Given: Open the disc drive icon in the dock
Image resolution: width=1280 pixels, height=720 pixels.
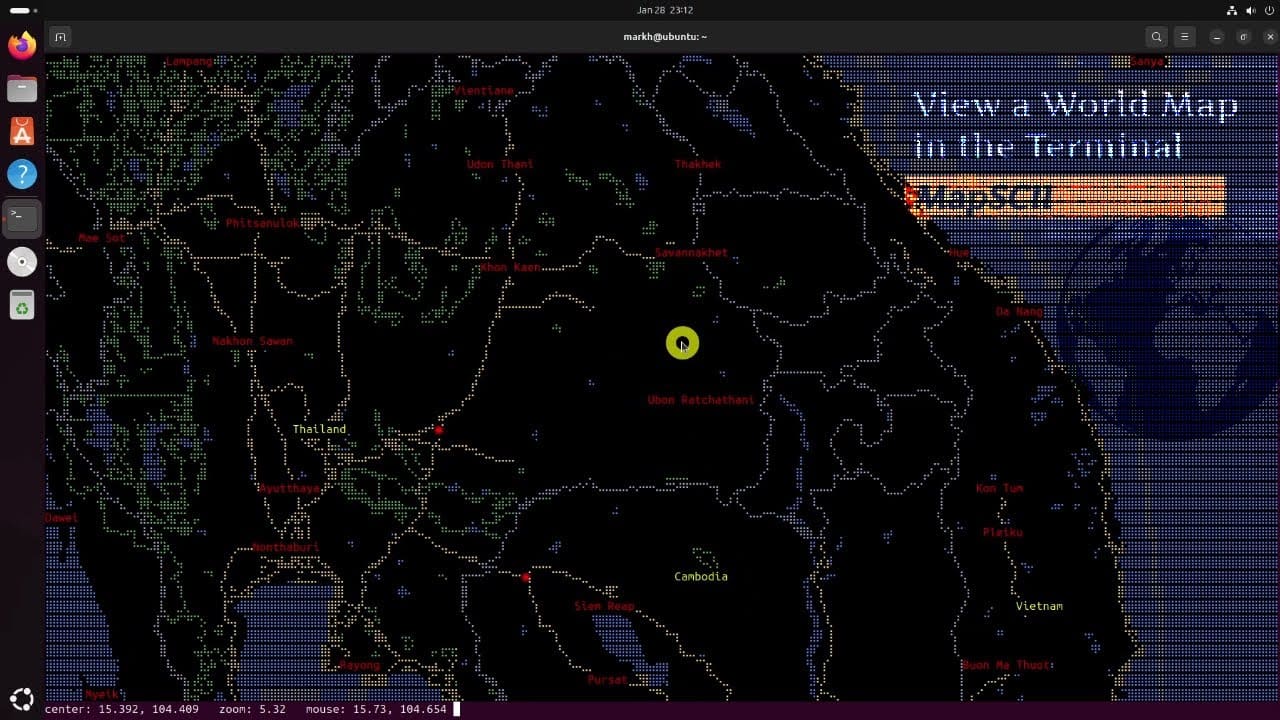Looking at the screenshot, I should [22, 262].
